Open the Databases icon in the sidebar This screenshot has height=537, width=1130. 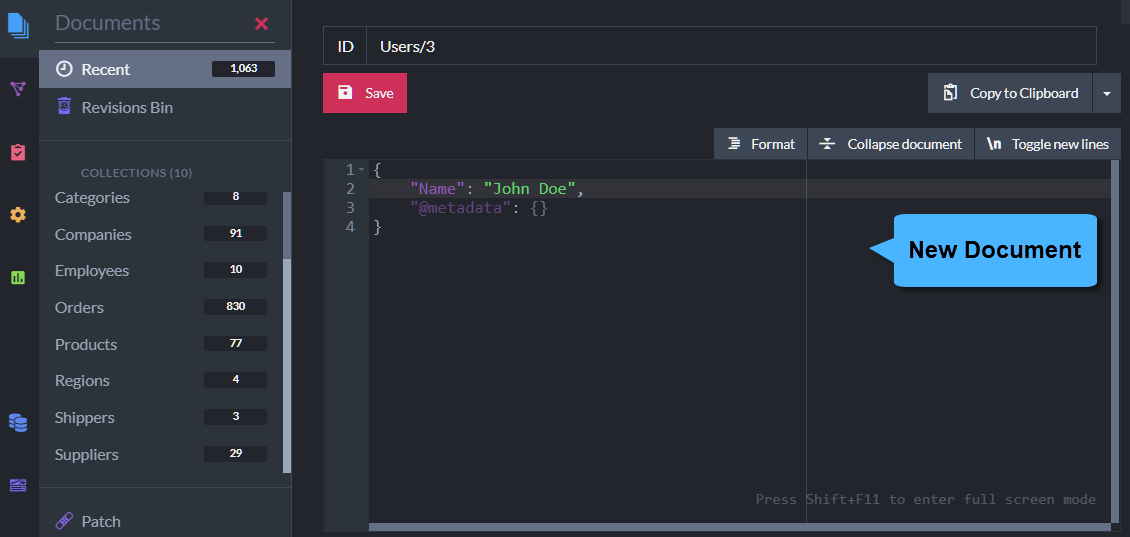[x=18, y=422]
